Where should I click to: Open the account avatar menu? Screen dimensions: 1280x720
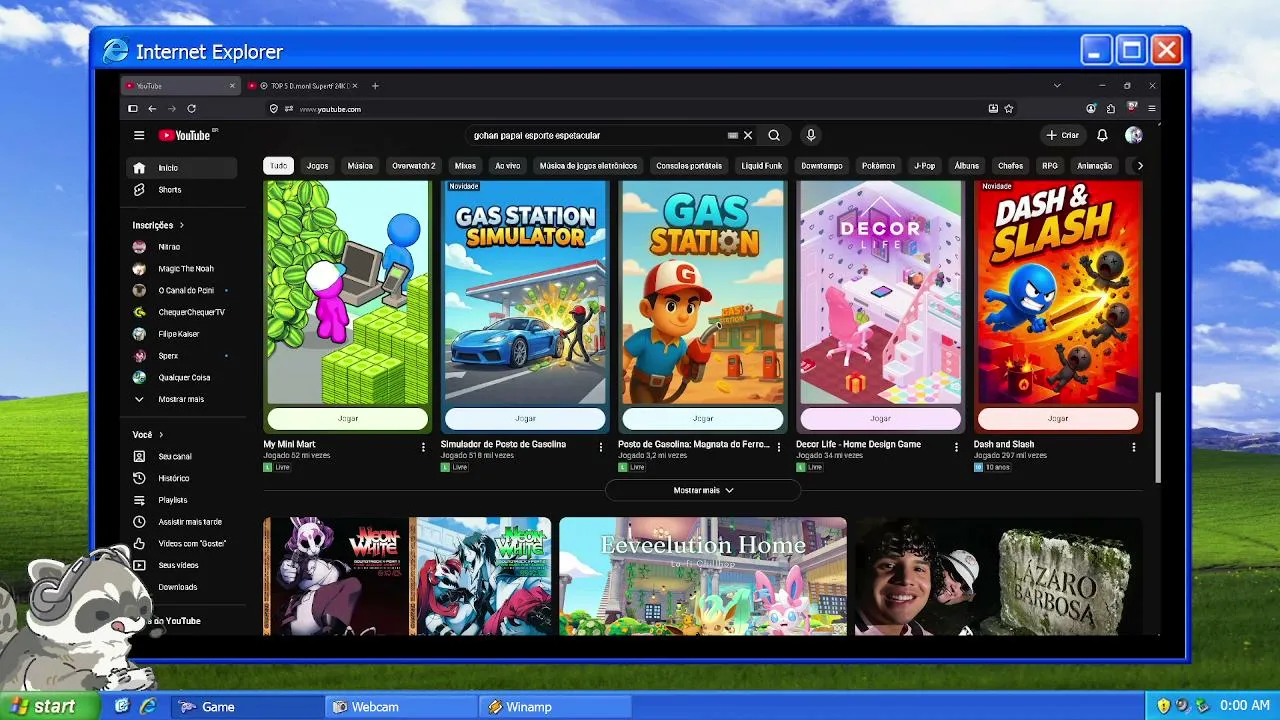click(x=1133, y=135)
